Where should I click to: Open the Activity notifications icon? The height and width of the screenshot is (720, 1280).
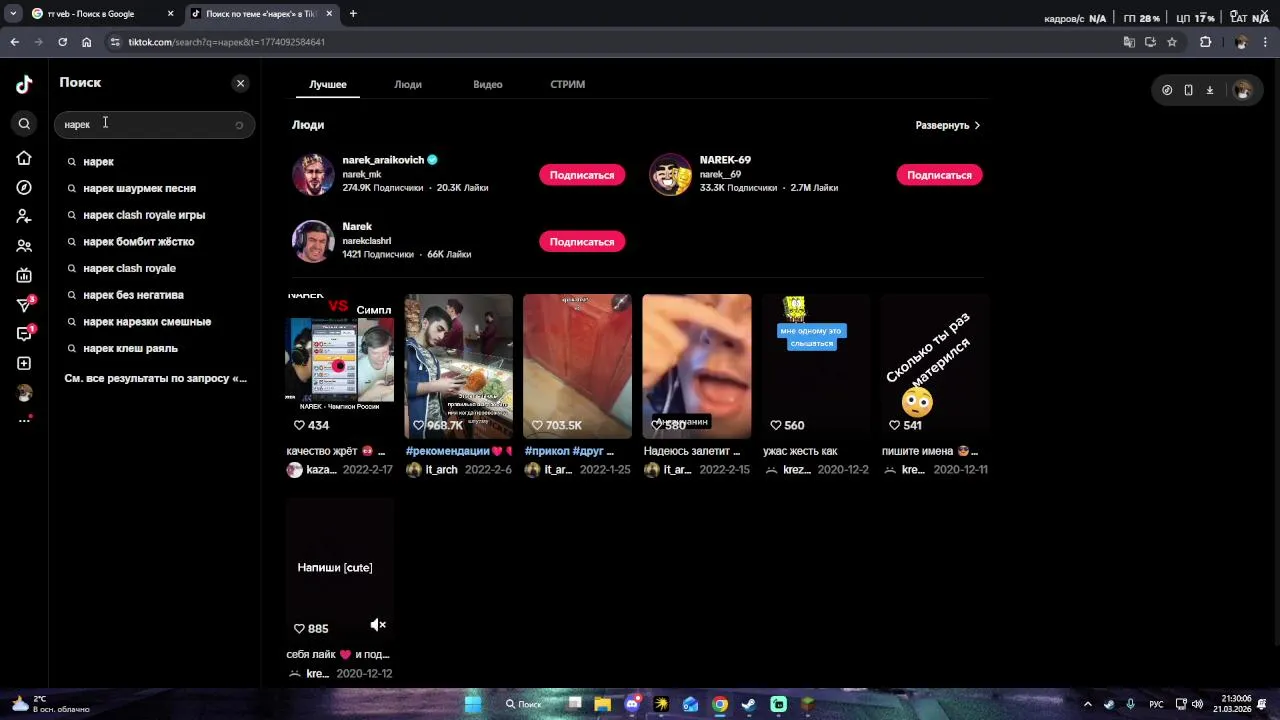(x=24, y=334)
